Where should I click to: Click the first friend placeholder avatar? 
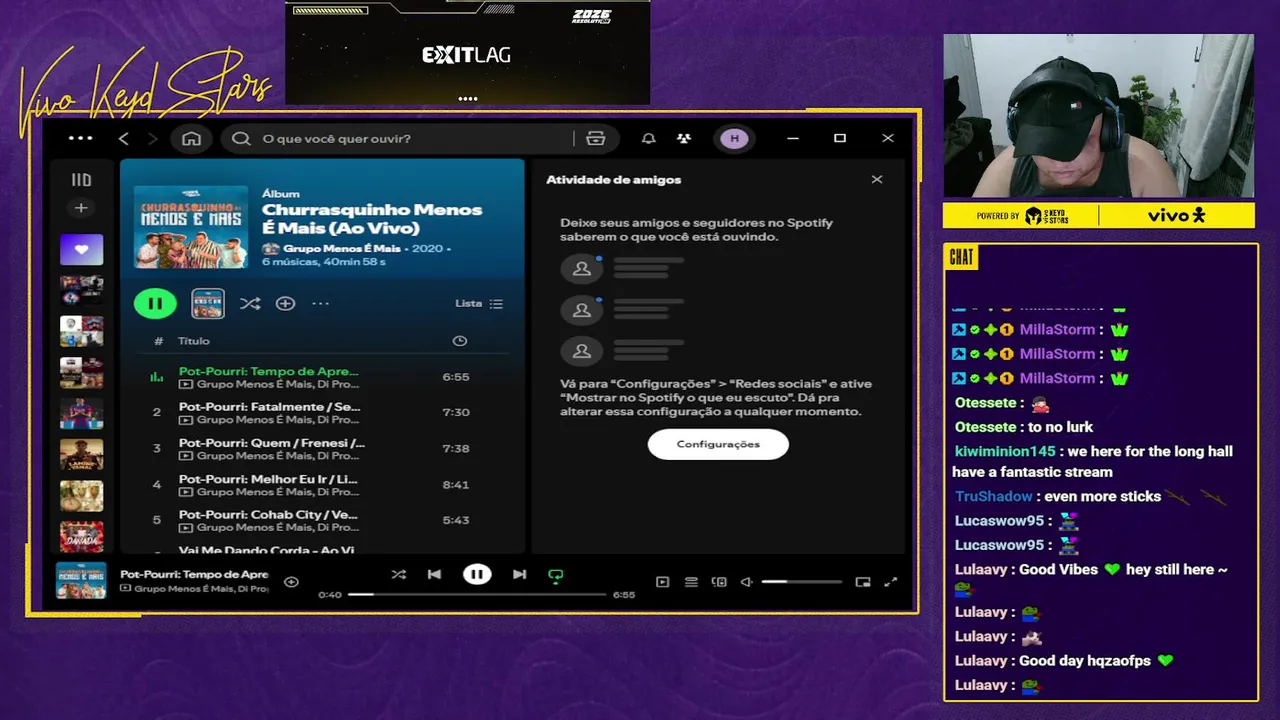(x=581, y=268)
